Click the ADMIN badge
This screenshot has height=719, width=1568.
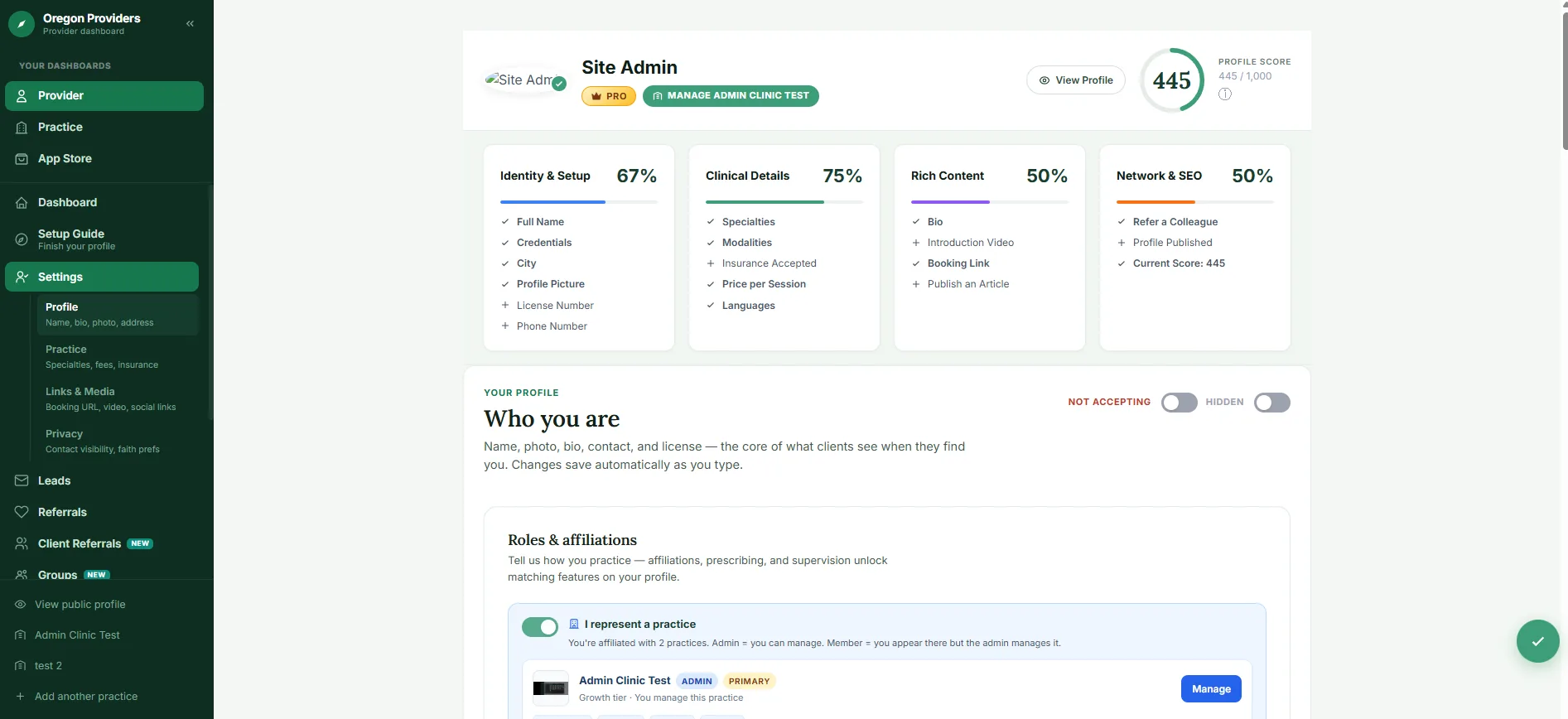tap(697, 681)
